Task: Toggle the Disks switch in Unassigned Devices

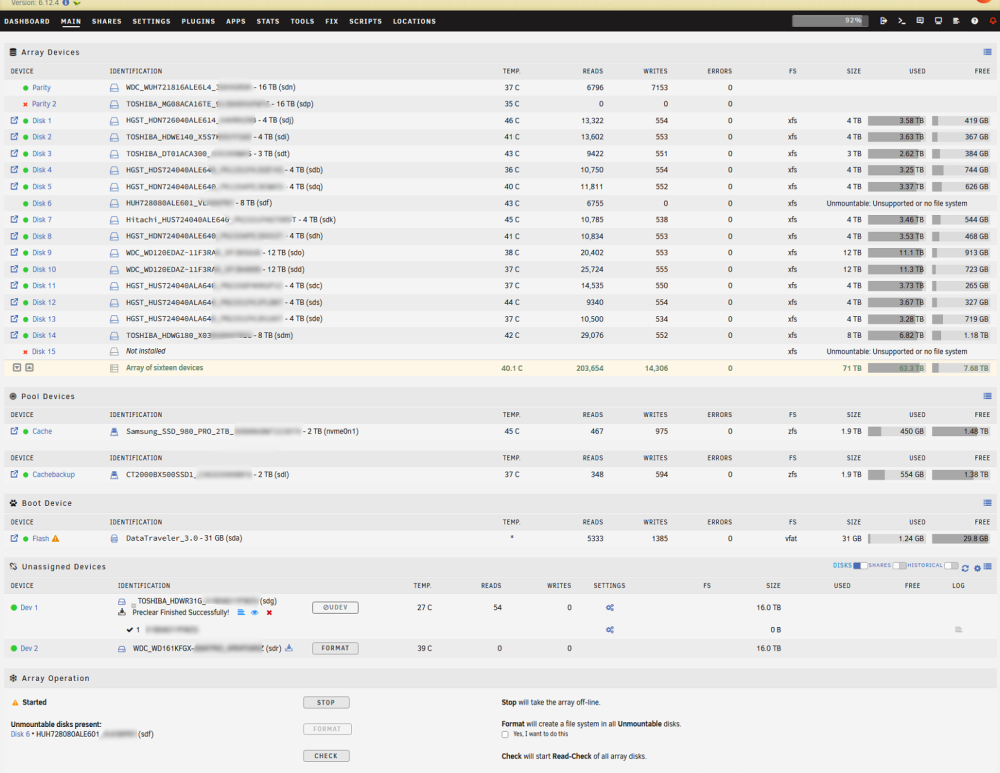Action: coord(860,566)
